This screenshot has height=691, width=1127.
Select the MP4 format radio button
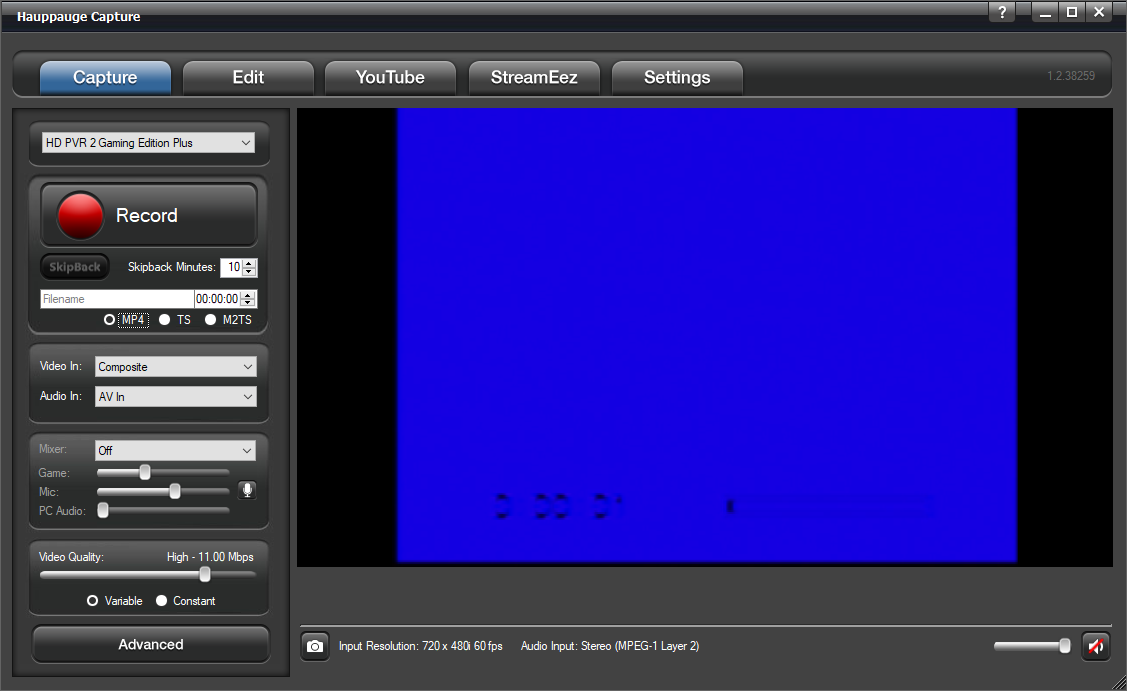point(109,319)
